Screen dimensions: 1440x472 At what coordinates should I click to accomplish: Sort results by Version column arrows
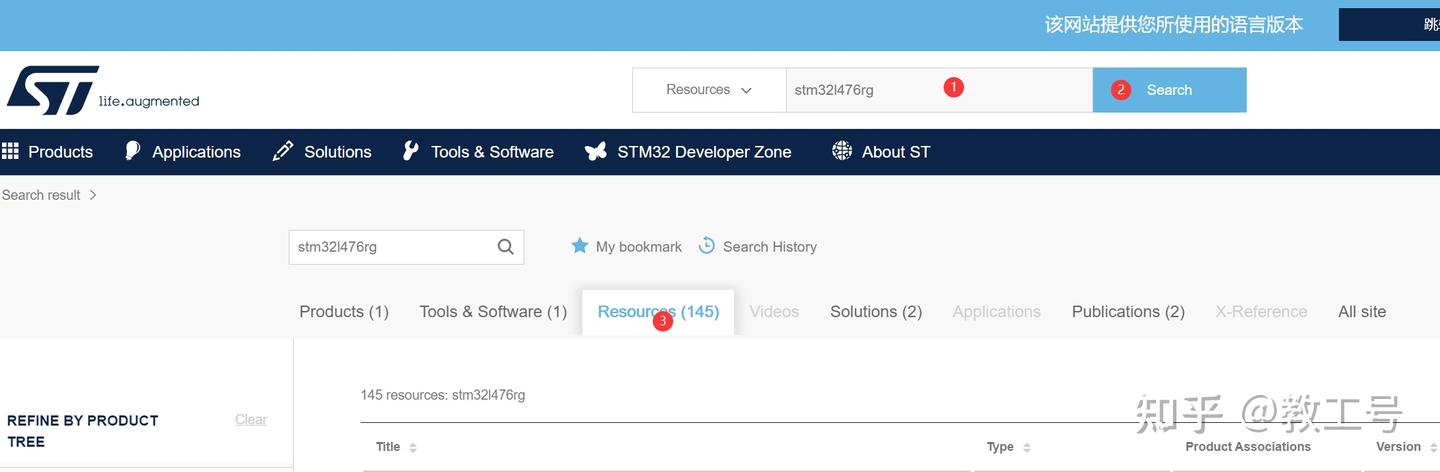[1431, 447]
